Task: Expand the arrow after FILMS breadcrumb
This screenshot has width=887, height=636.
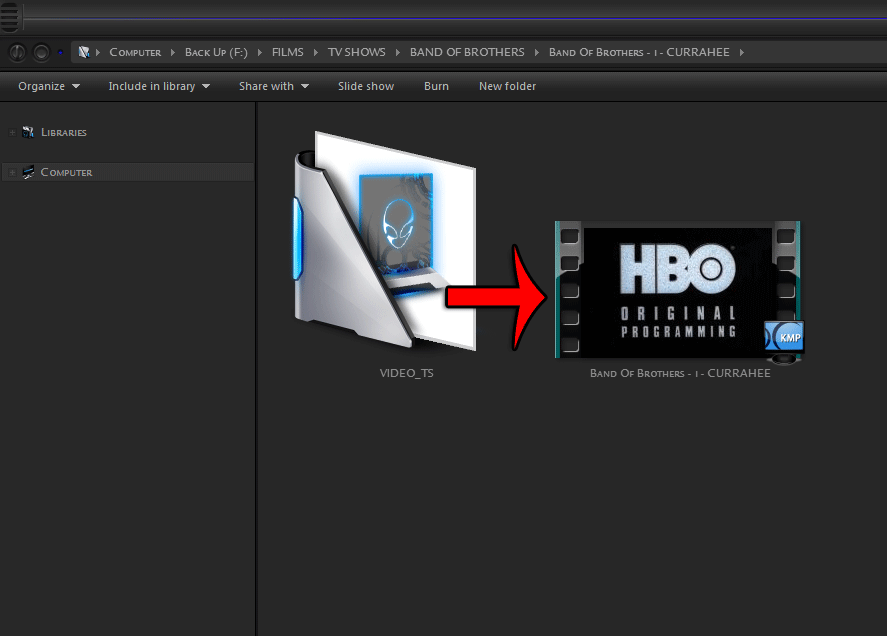Action: (316, 53)
